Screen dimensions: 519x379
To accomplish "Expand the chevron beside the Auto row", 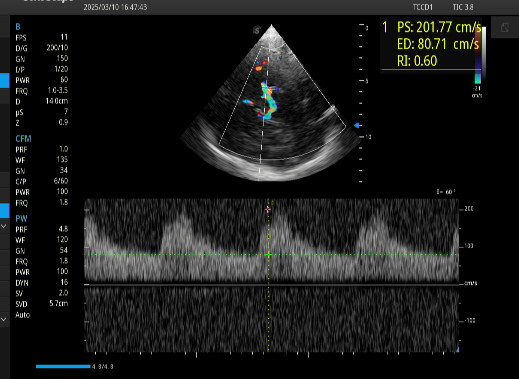I will pos(4,319).
